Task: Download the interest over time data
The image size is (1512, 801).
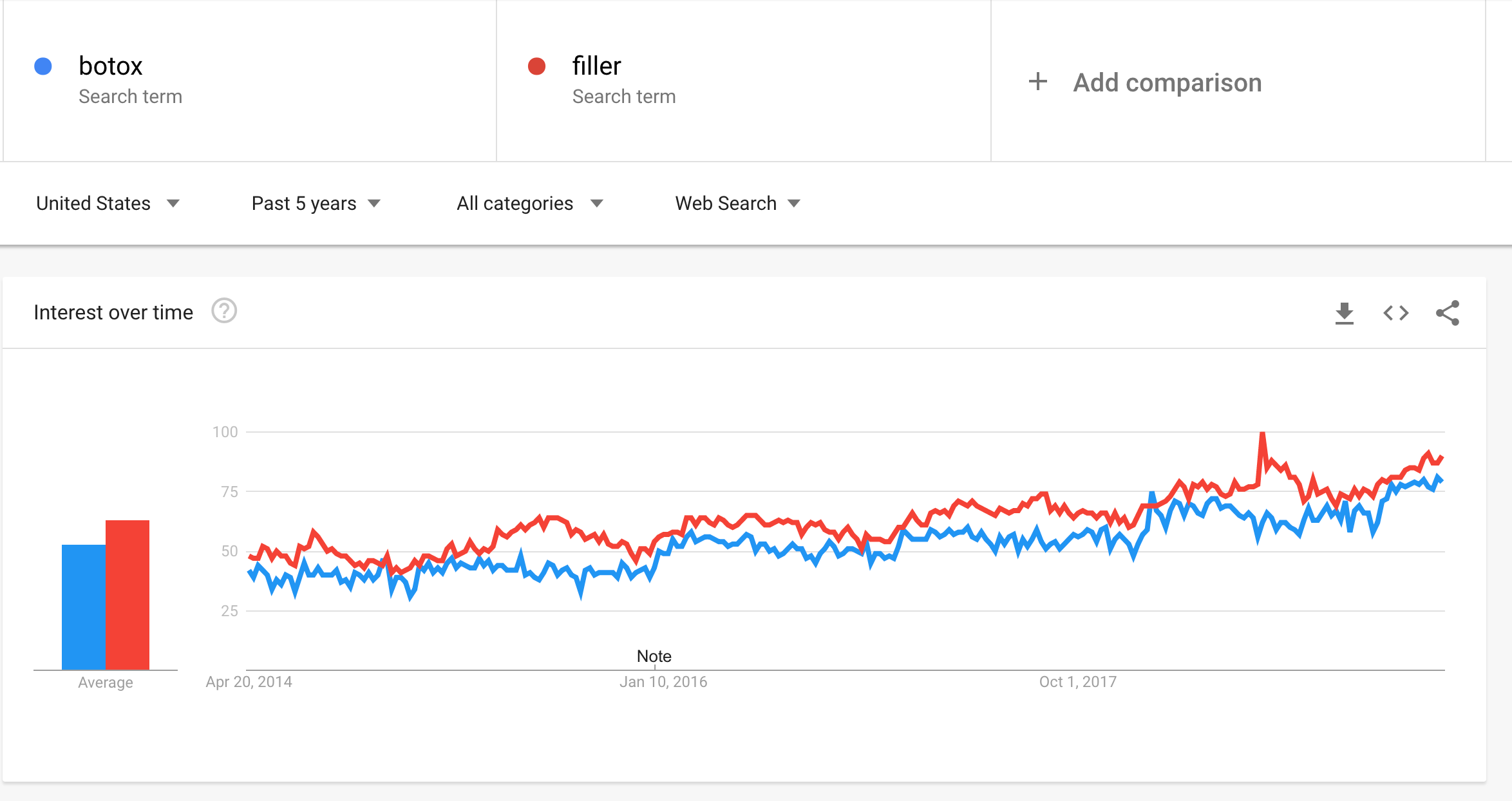Action: point(1345,313)
